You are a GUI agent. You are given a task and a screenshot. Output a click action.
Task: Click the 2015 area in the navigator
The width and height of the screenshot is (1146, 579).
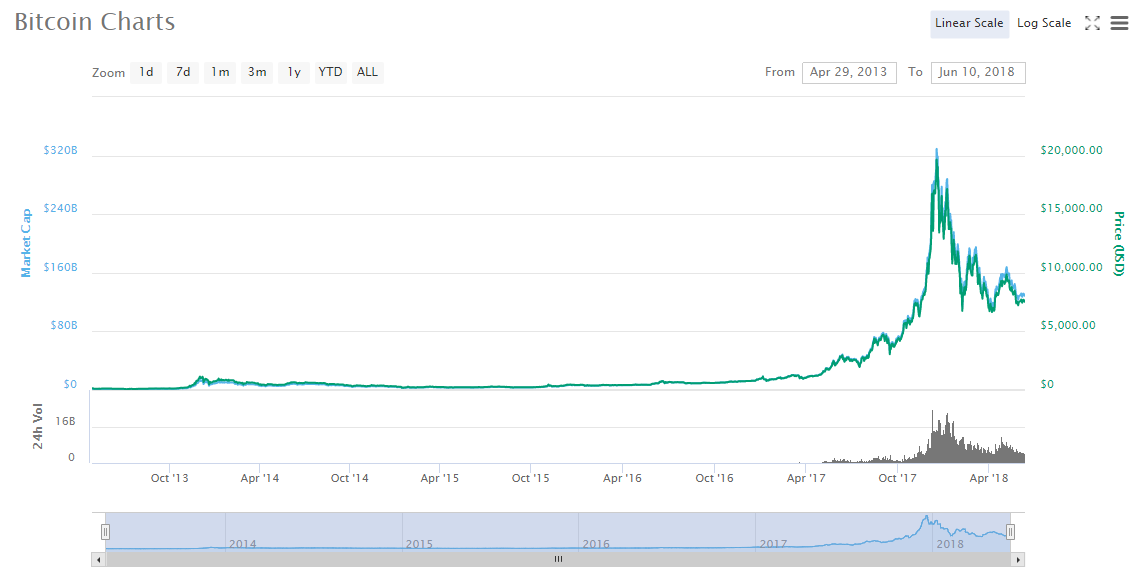pyautogui.click(x=419, y=543)
